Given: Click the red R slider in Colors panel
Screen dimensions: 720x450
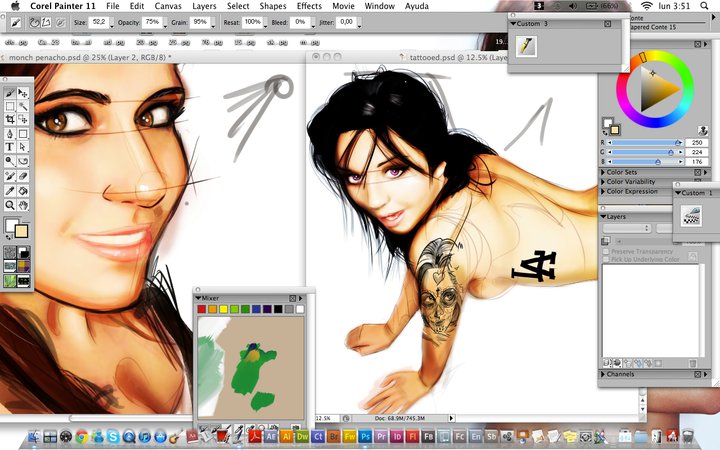Looking at the screenshot, I should tap(645, 142).
